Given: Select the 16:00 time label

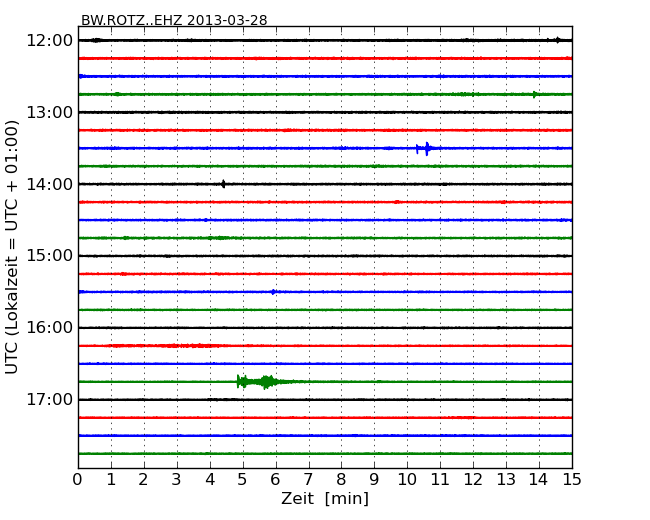Looking at the screenshot, I should [x=49, y=328].
